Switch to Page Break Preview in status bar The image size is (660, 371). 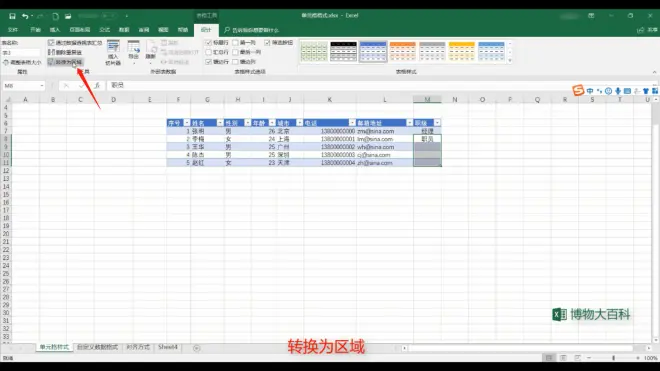tap(578, 358)
